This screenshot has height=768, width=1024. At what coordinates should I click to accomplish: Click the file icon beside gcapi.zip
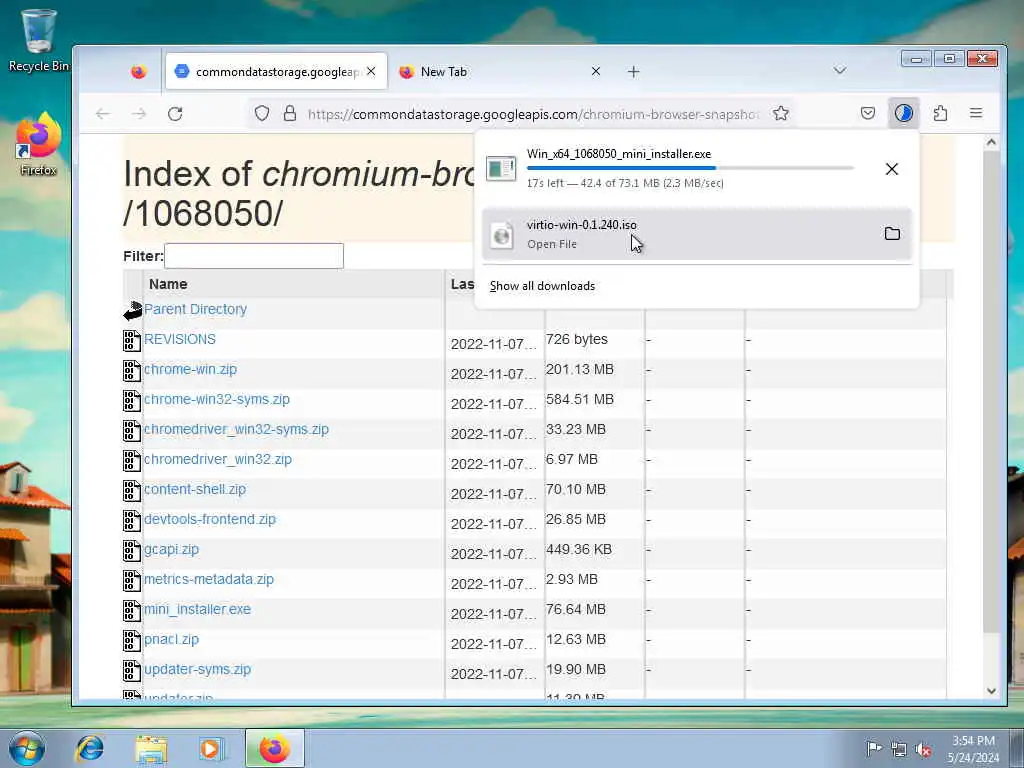(132, 551)
